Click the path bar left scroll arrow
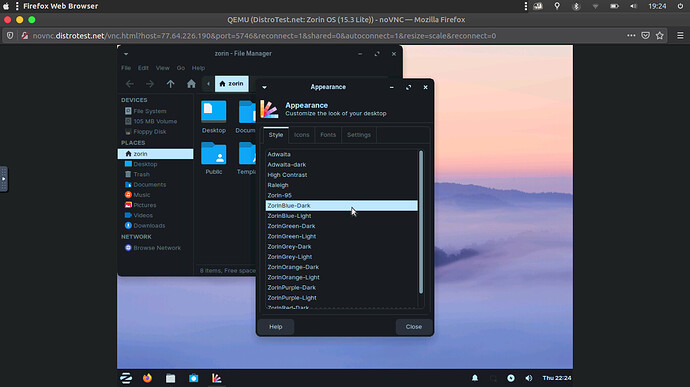 (208, 84)
